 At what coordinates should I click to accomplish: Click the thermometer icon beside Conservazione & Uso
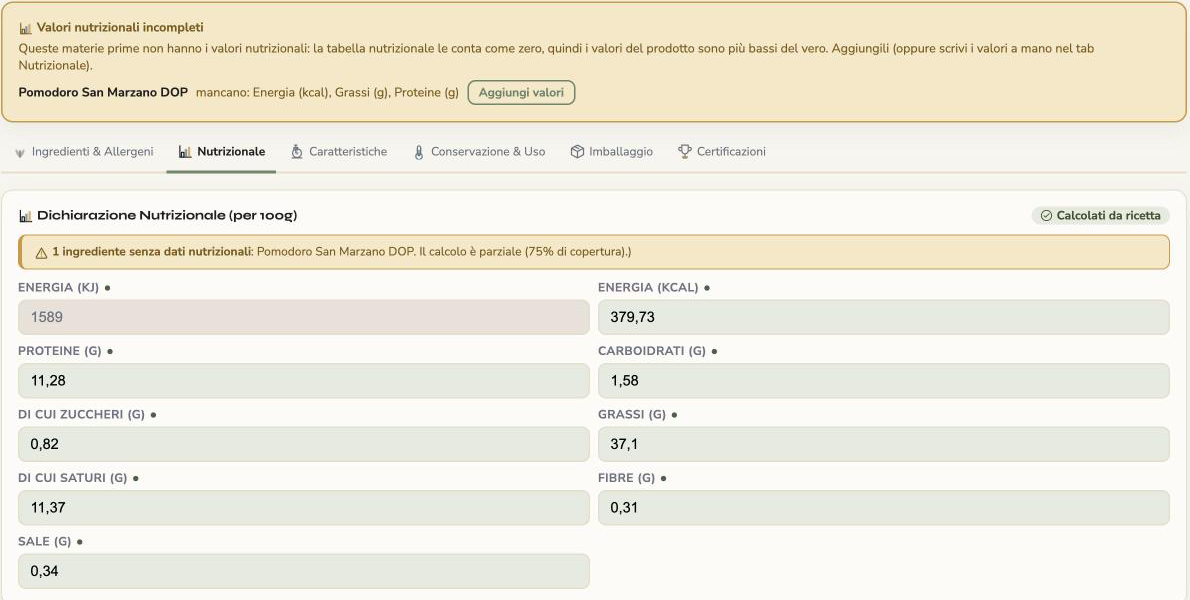(419, 152)
